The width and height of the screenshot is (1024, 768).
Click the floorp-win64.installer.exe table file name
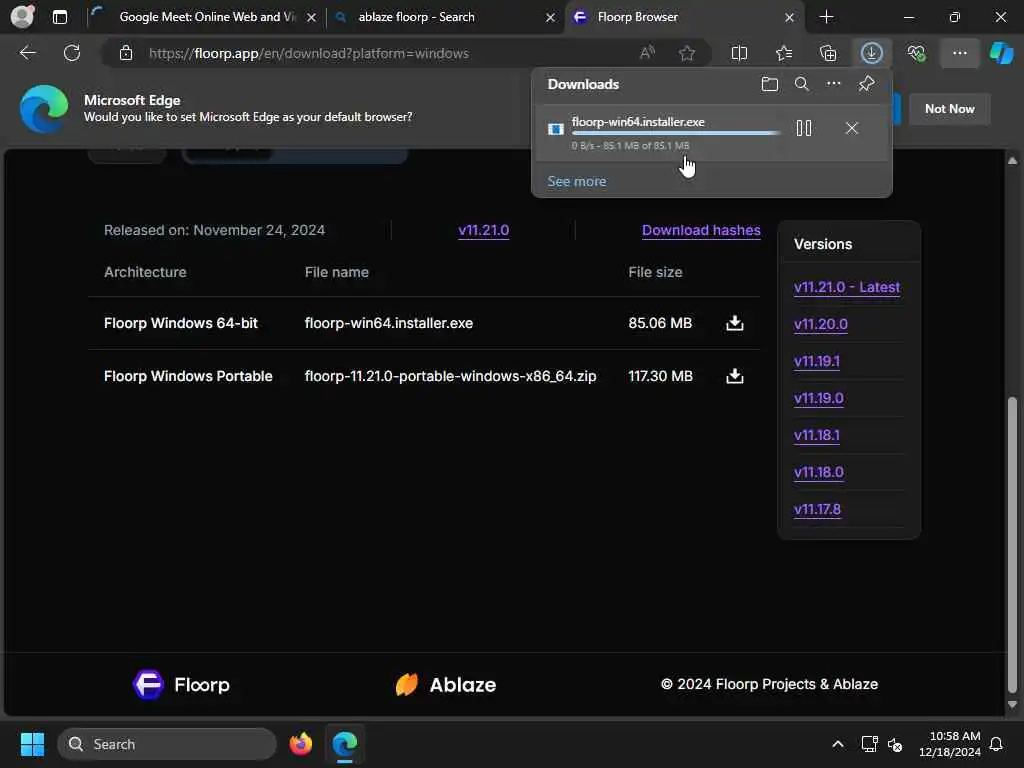[389, 323]
